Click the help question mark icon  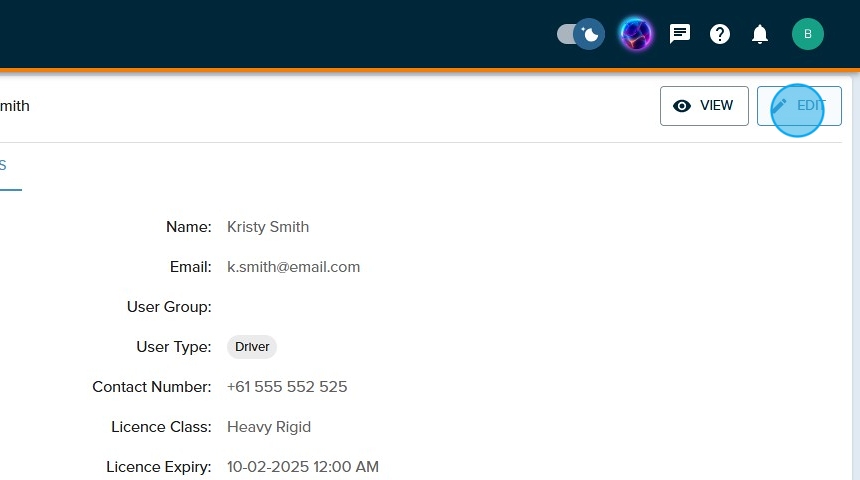pos(720,35)
